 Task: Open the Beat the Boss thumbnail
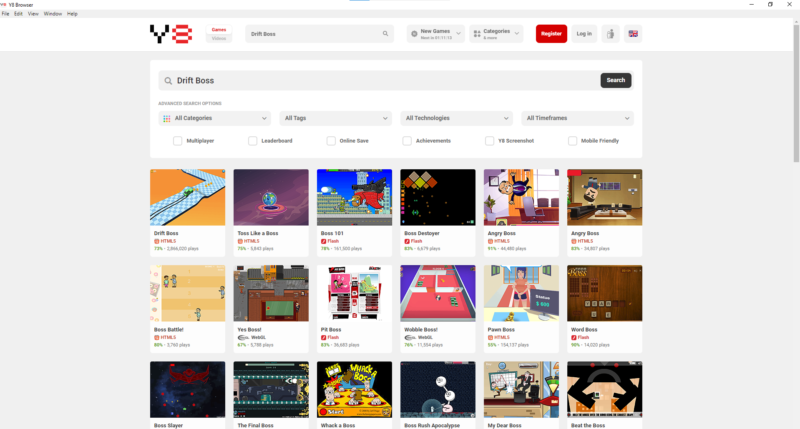[x=605, y=390]
